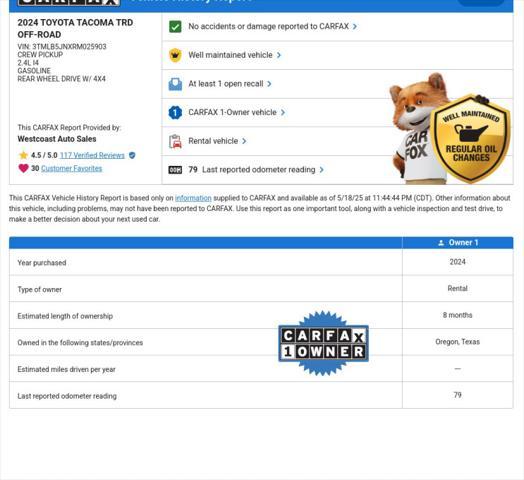Expand CARFAX 1-Owner vehicle chevron

(x=283, y=113)
